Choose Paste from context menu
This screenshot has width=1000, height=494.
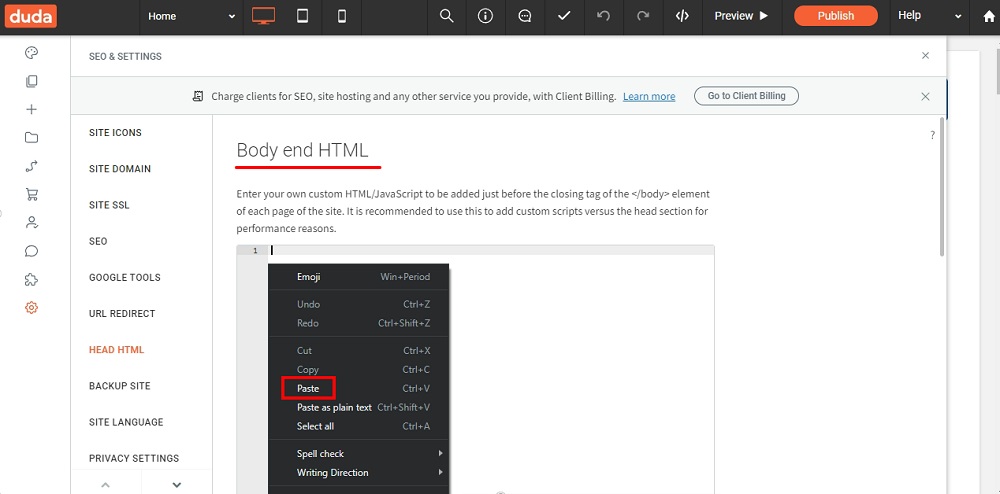(x=308, y=388)
